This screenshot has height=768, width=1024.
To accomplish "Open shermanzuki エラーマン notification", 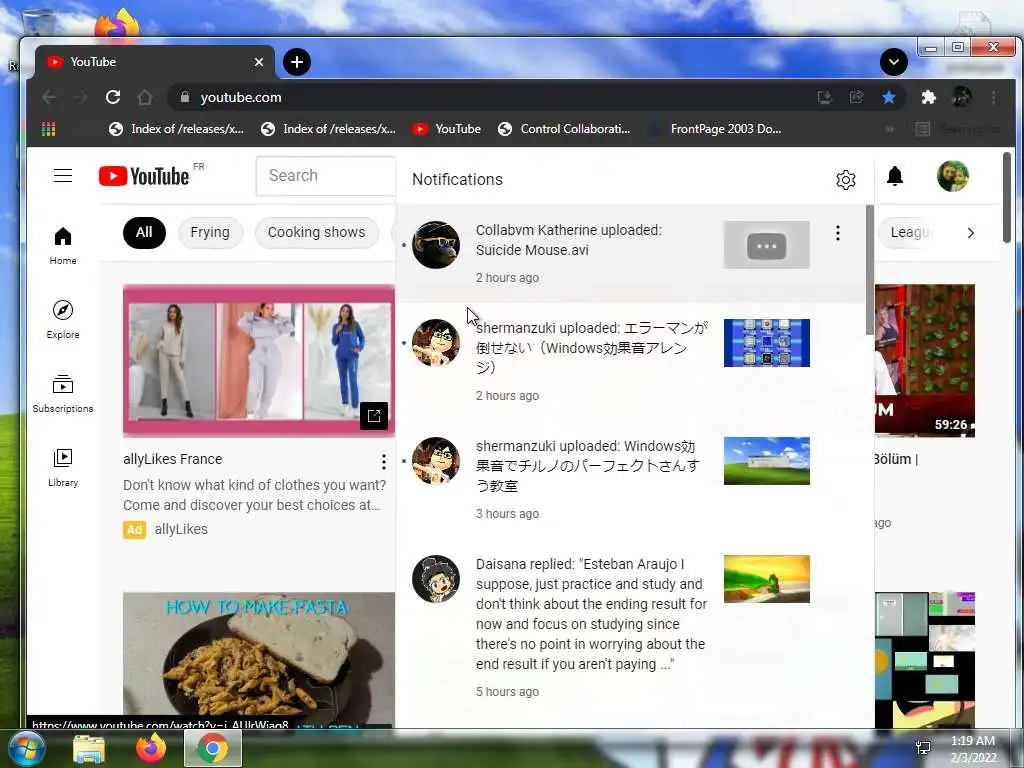I will [630, 362].
